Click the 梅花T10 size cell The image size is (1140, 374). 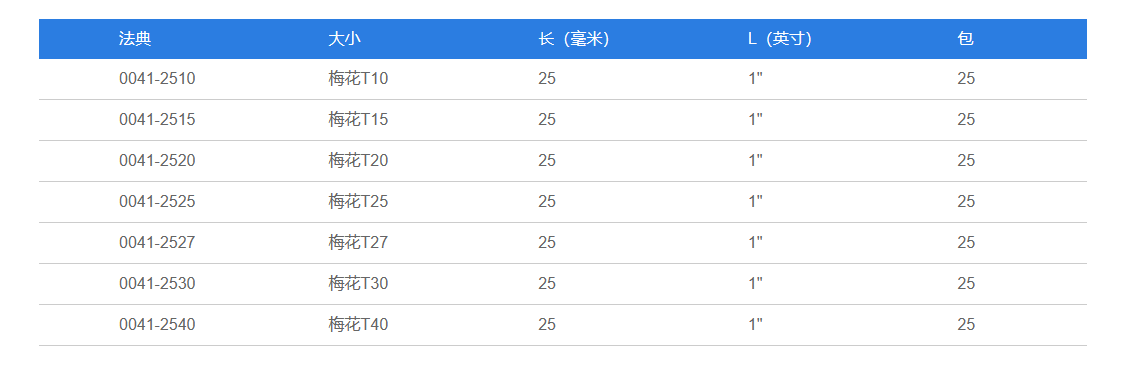point(358,79)
